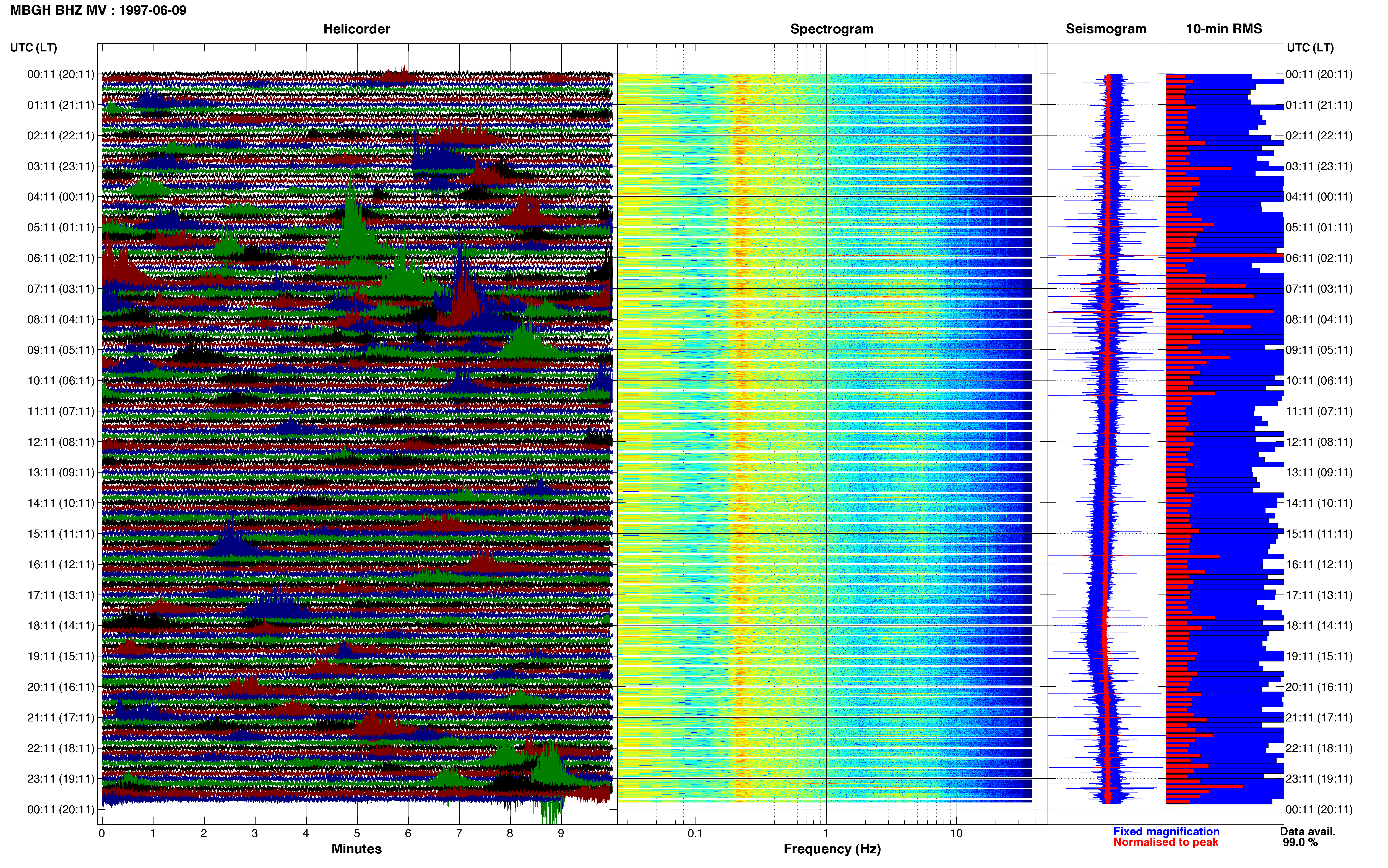Click 08:11 (04:11) label beside the Helicorder

(61, 320)
